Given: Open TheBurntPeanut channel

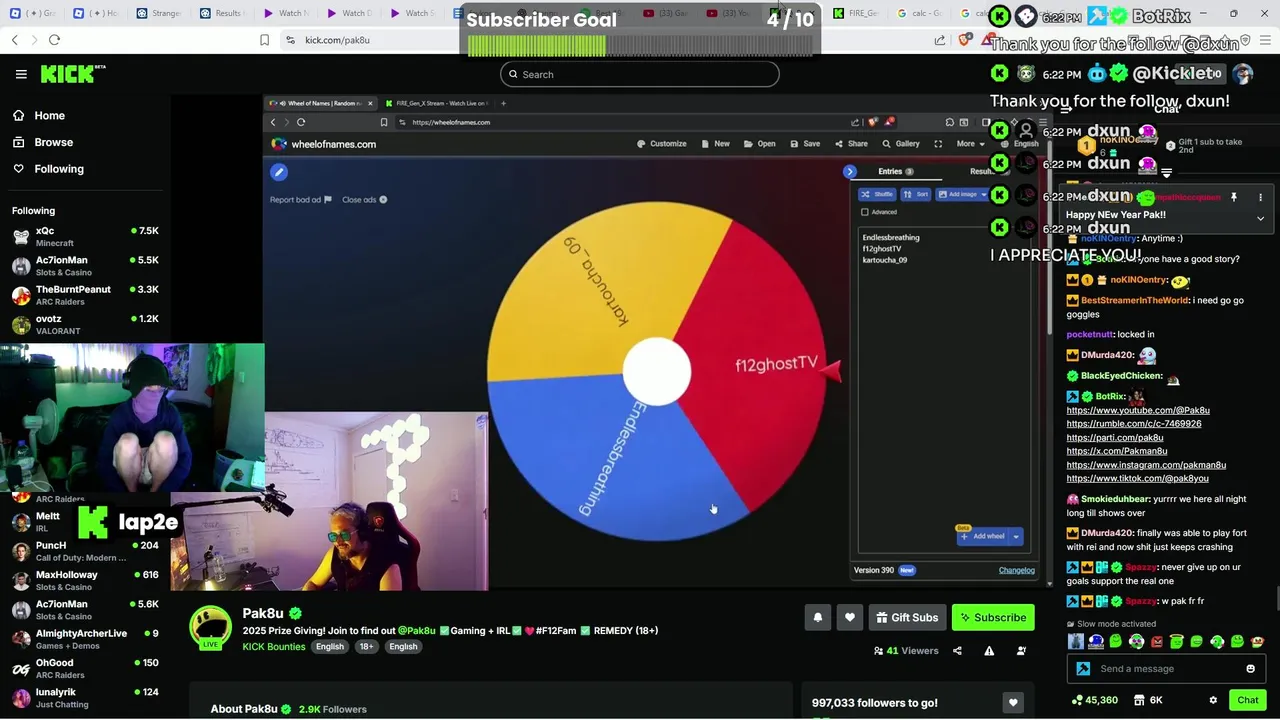Looking at the screenshot, I should (x=86, y=294).
